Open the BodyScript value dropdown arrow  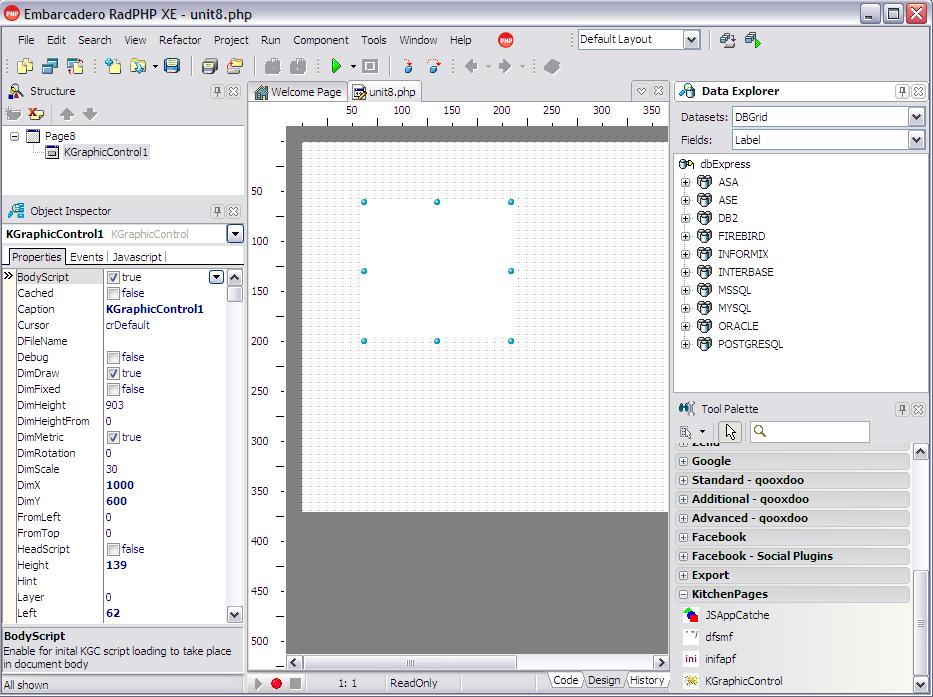216,277
